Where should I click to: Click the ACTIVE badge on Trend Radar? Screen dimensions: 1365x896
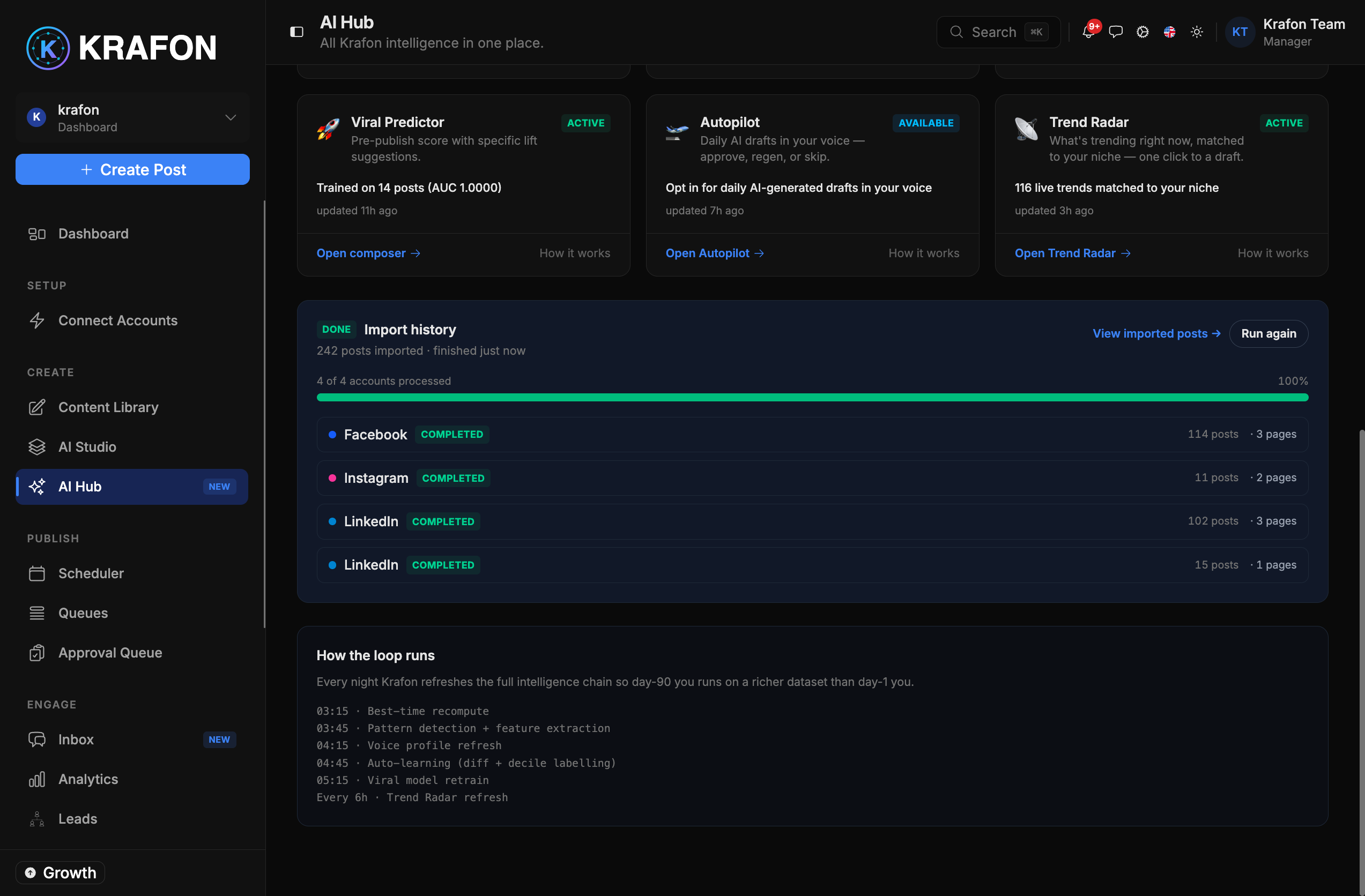tap(1284, 123)
